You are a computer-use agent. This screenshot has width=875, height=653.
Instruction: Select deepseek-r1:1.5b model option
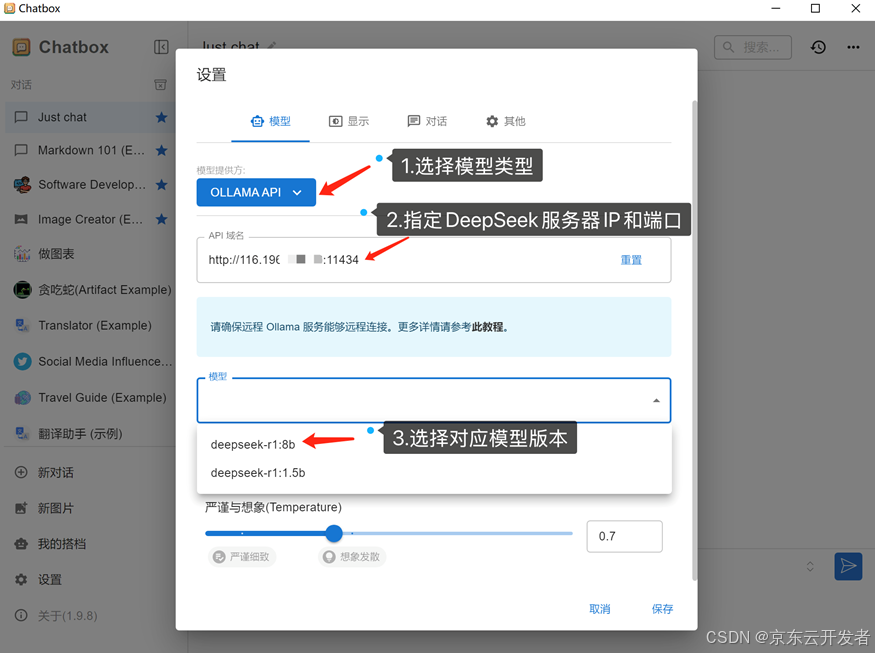pos(434,473)
